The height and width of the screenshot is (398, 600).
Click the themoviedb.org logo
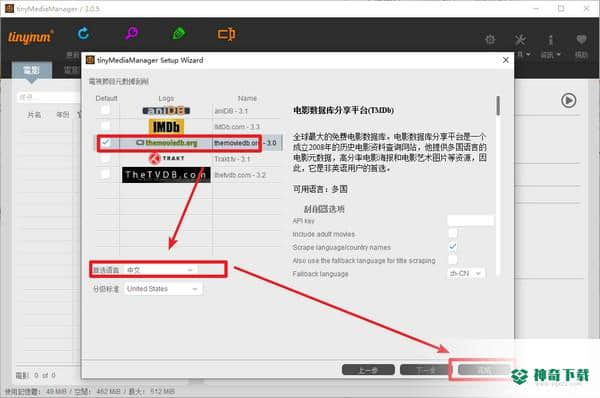coord(167,143)
